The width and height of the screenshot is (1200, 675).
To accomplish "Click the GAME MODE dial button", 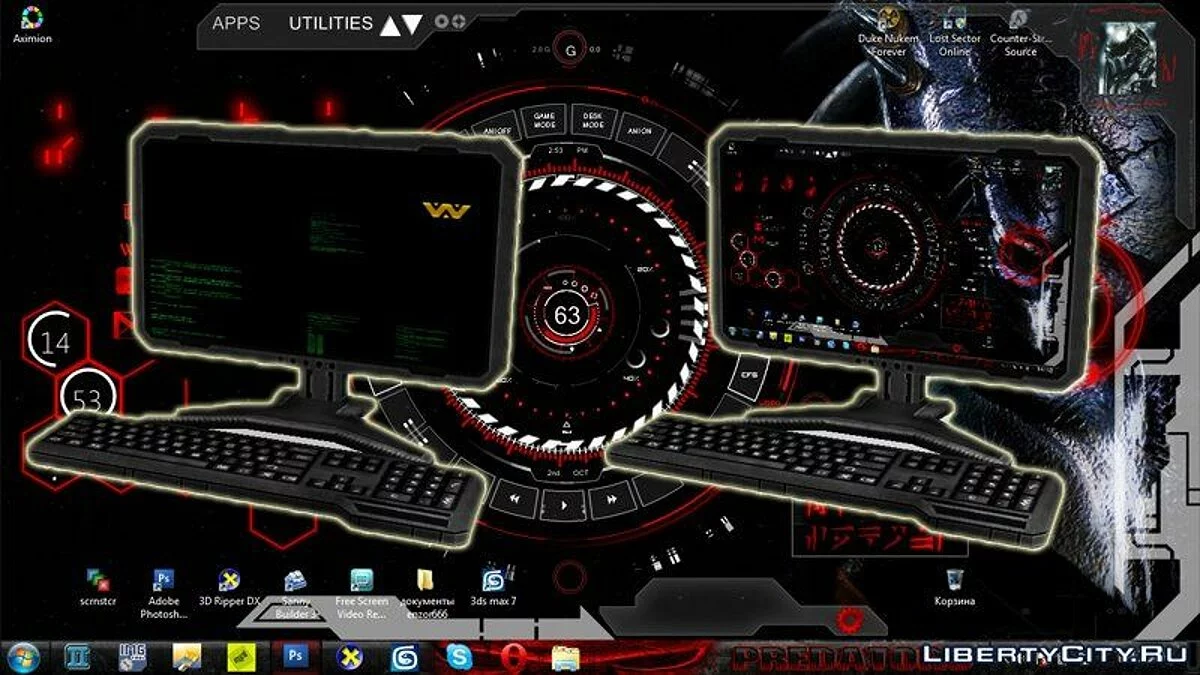I will pos(544,121).
